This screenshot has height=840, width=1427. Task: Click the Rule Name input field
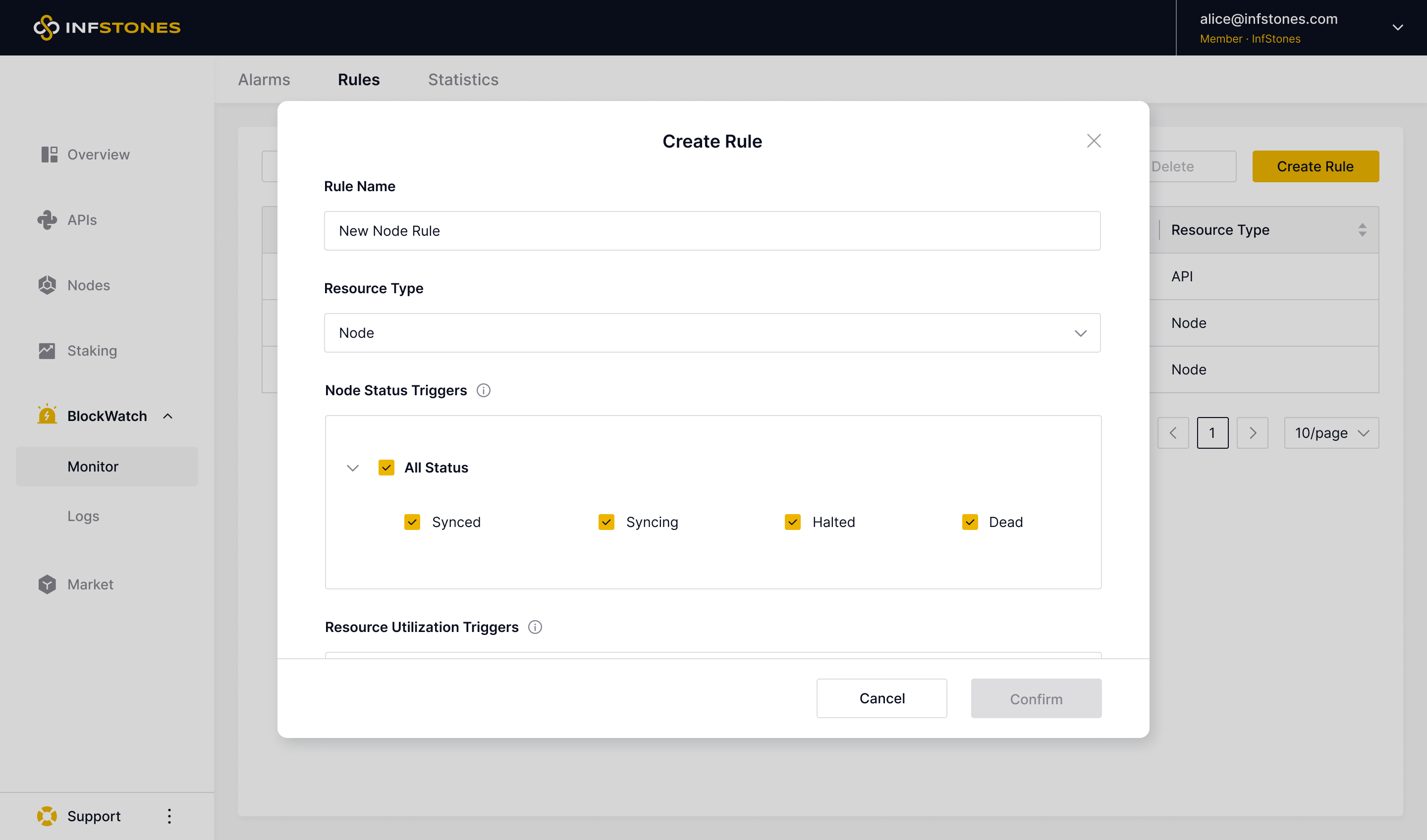(x=712, y=231)
